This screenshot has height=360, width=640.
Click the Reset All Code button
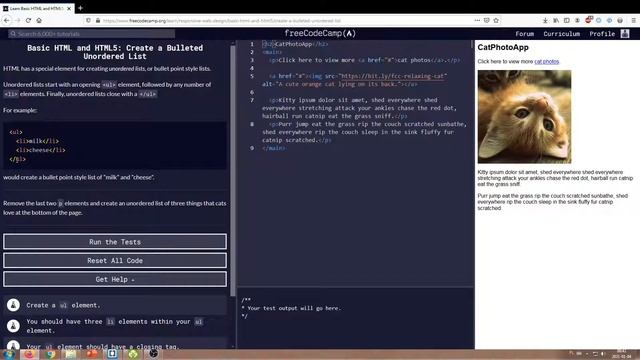[x=115, y=260]
